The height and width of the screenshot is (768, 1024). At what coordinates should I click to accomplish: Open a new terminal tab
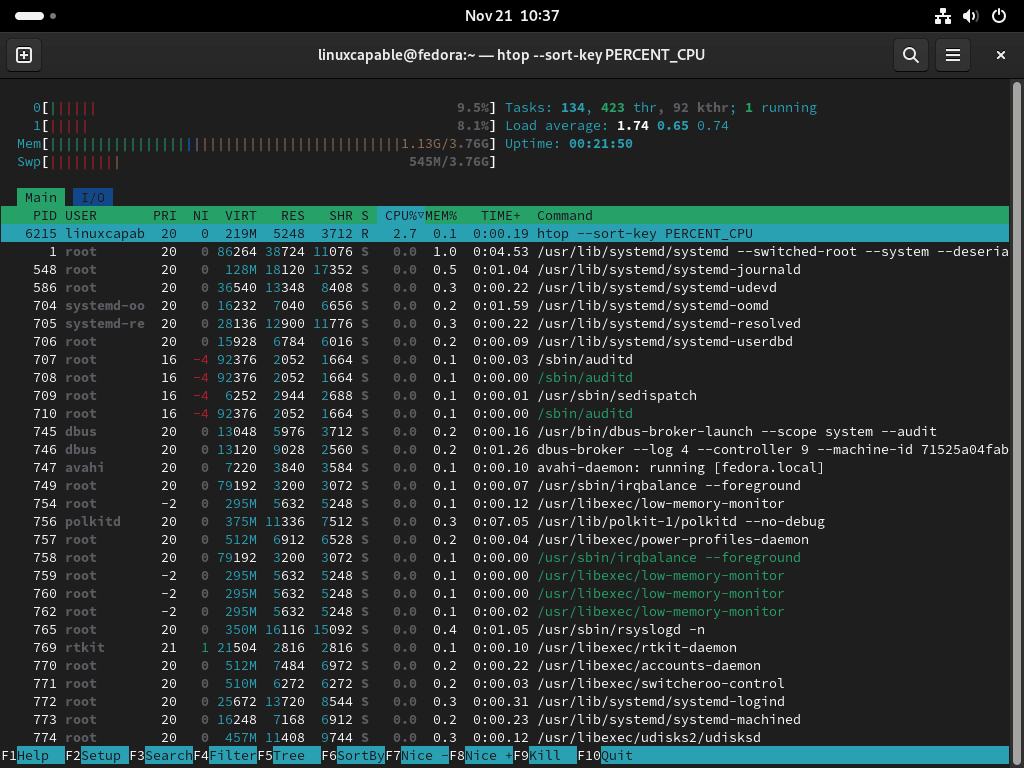point(23,55)
